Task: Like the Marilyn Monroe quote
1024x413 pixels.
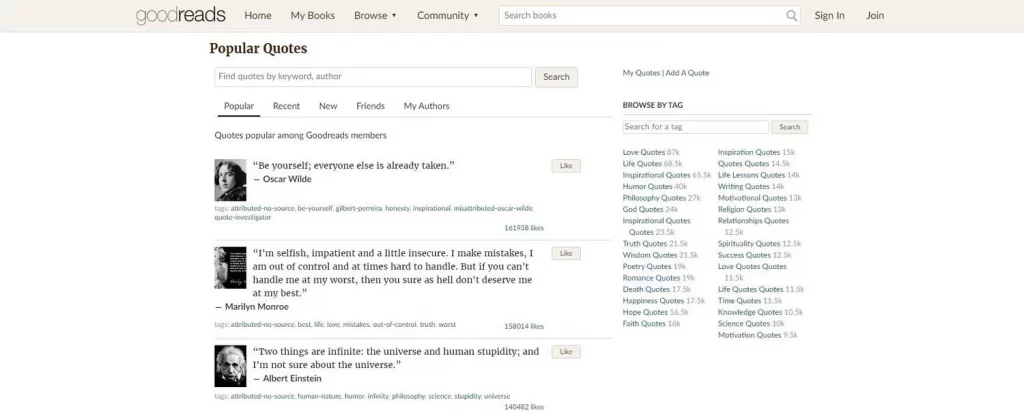Action: (x=566, y=254)
